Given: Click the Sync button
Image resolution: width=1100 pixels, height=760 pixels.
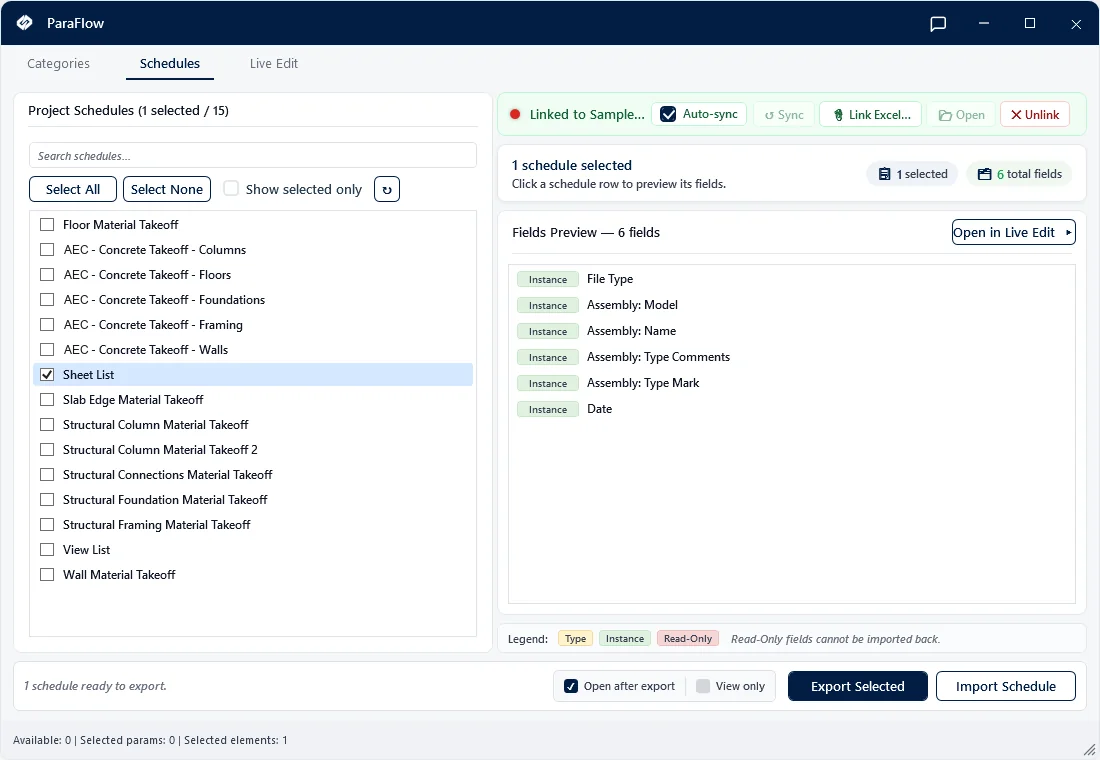Looking at the screenshot, I should point(784,115).
